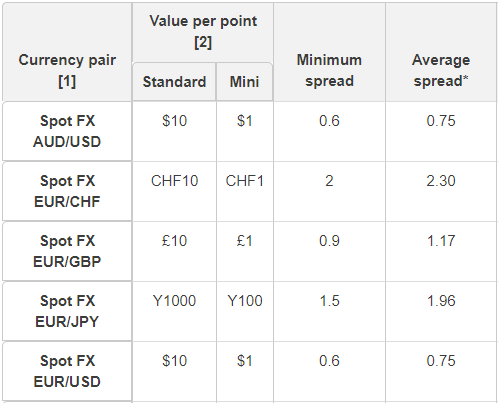Select the Minimum spread column header
The width and height of the screenshot is (498, 403).
click(329, 70)
